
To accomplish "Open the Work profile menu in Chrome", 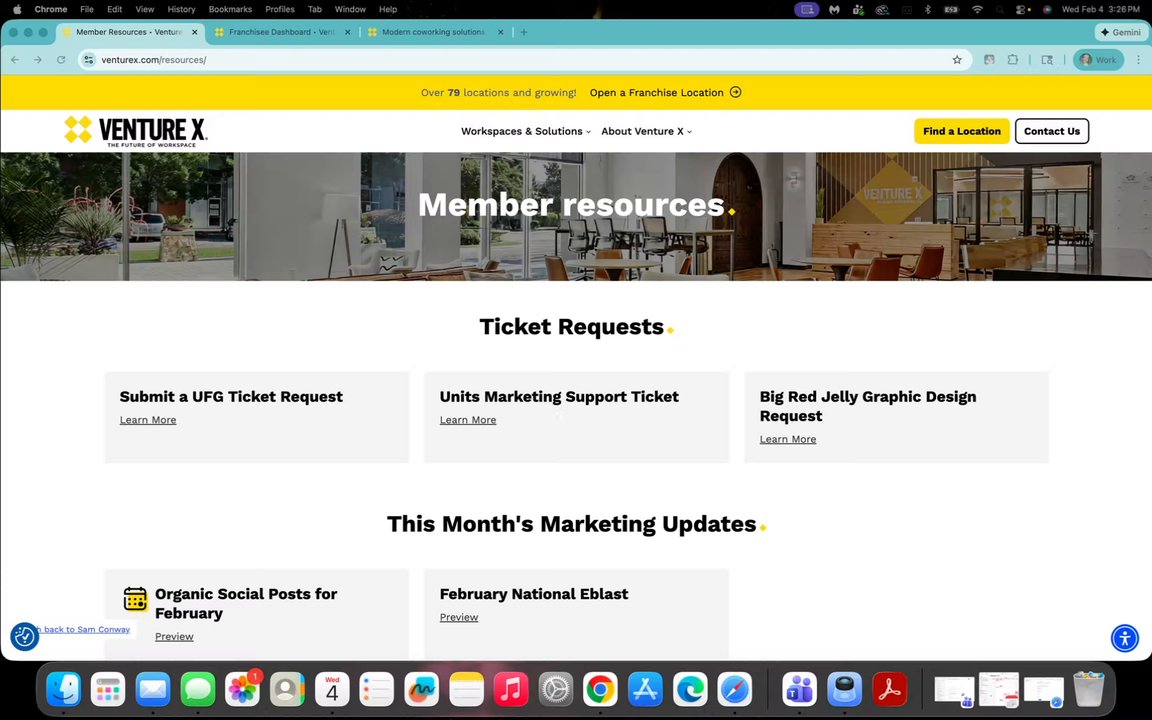I will click(x=1098, y=60).
